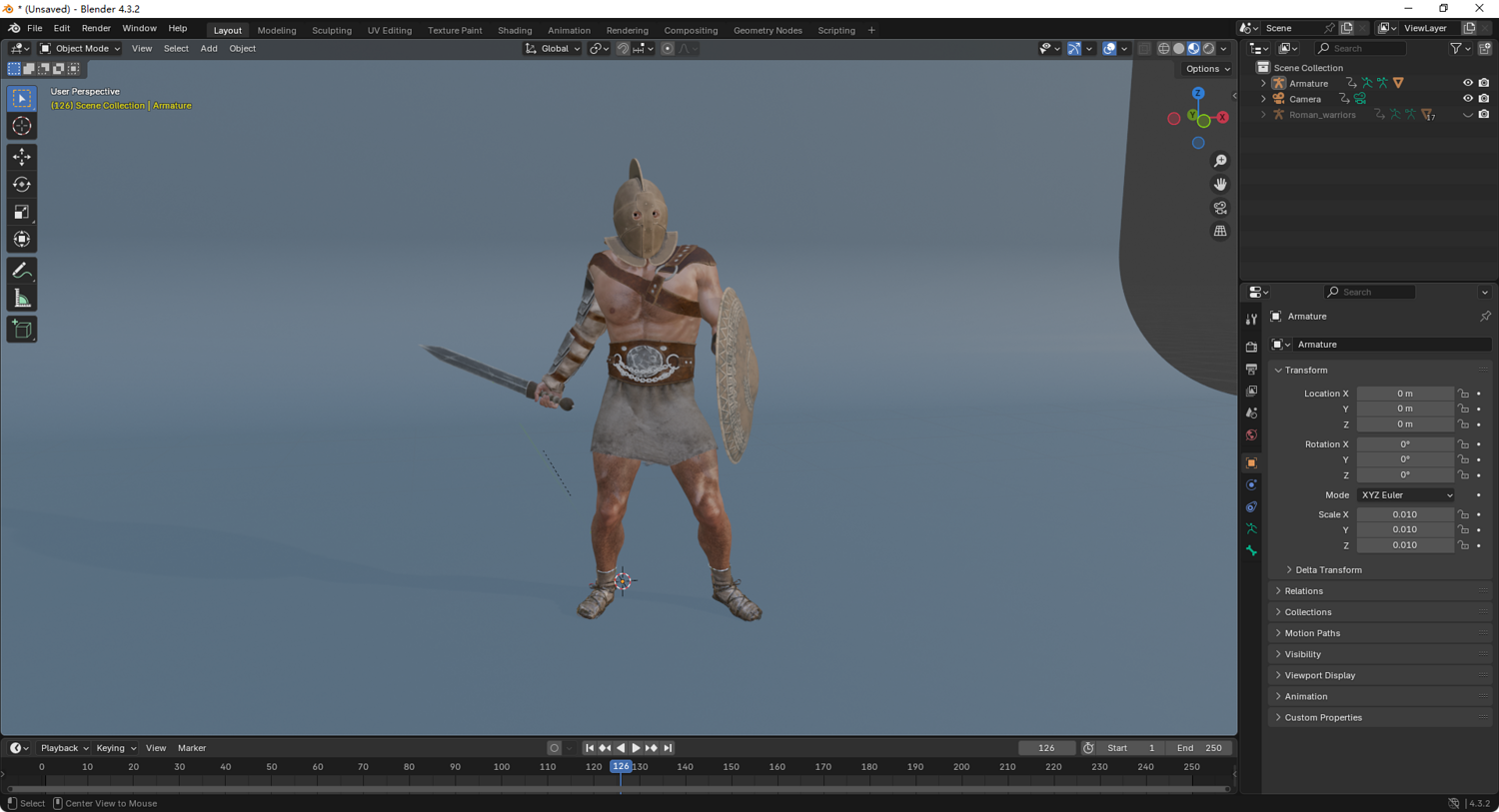1499x812 pixels.
Task: Jump to the animation start frame
Action: (x=590, y=748)
